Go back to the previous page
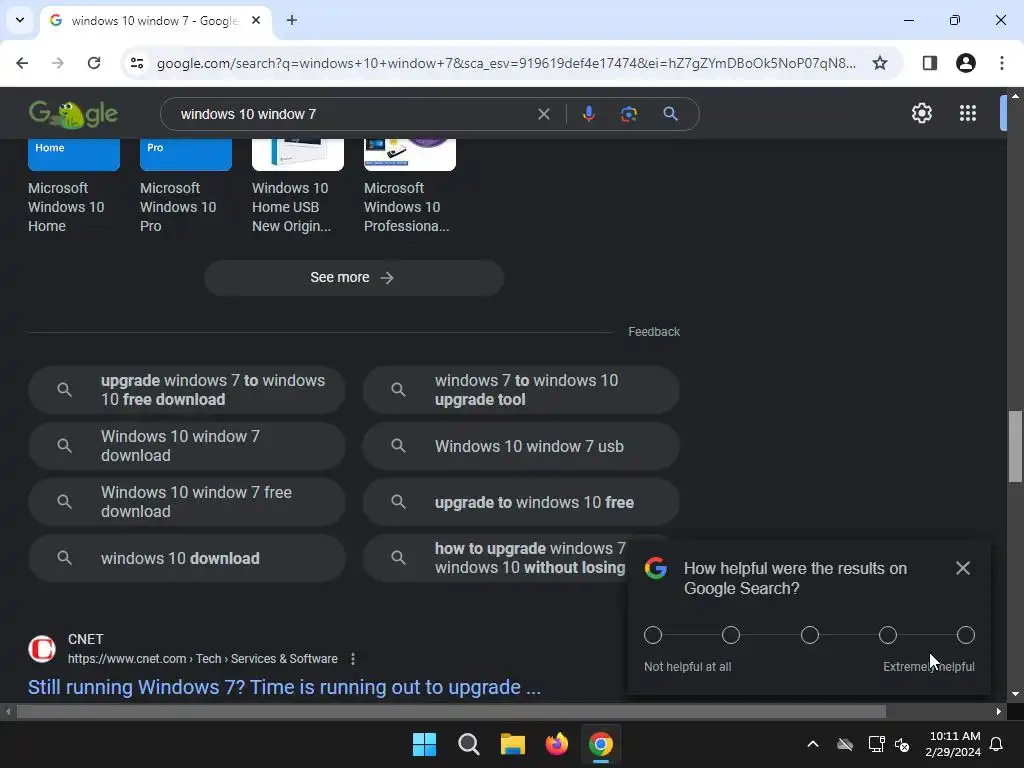 coord(22,63)
